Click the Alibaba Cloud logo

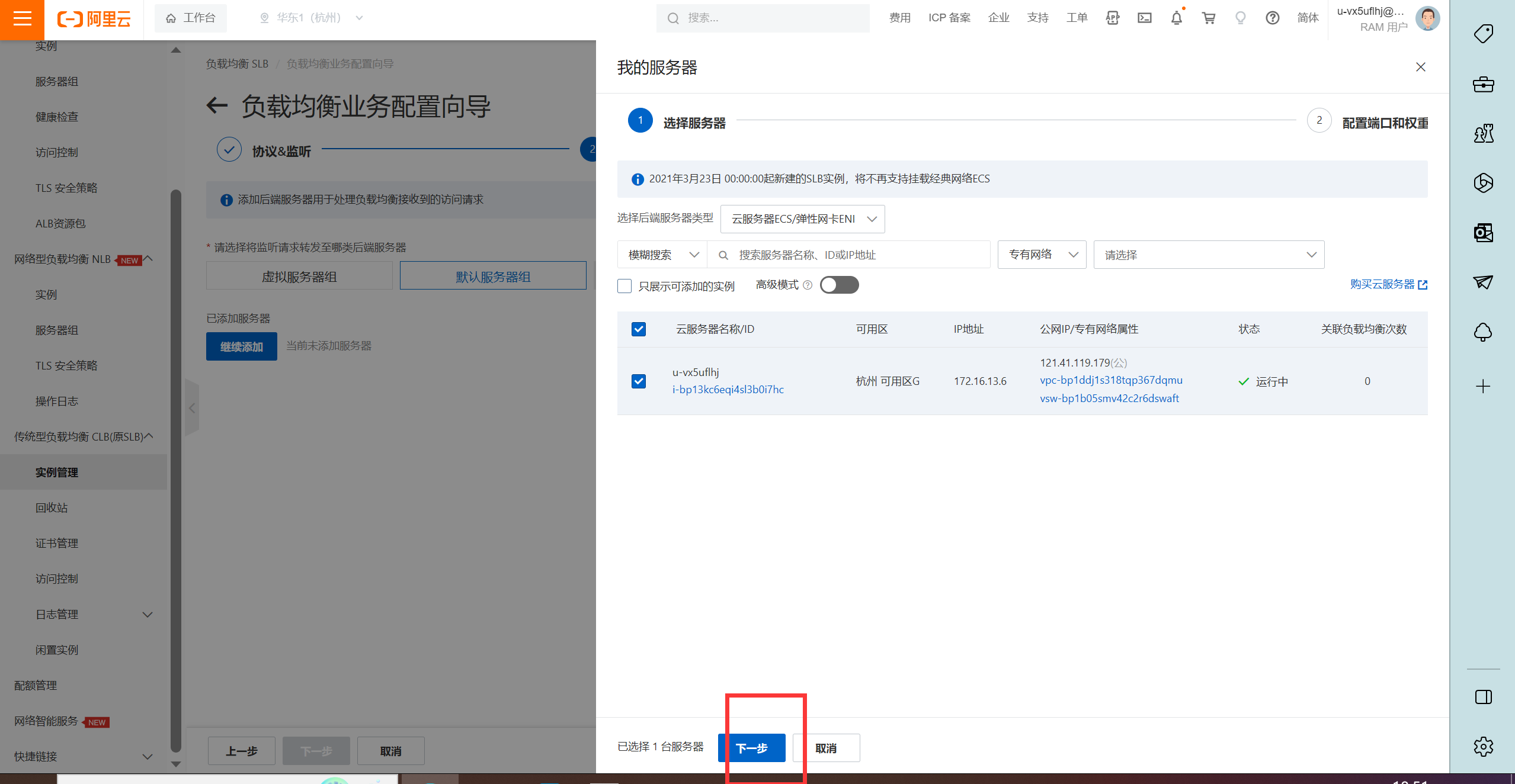click(94, 19)
